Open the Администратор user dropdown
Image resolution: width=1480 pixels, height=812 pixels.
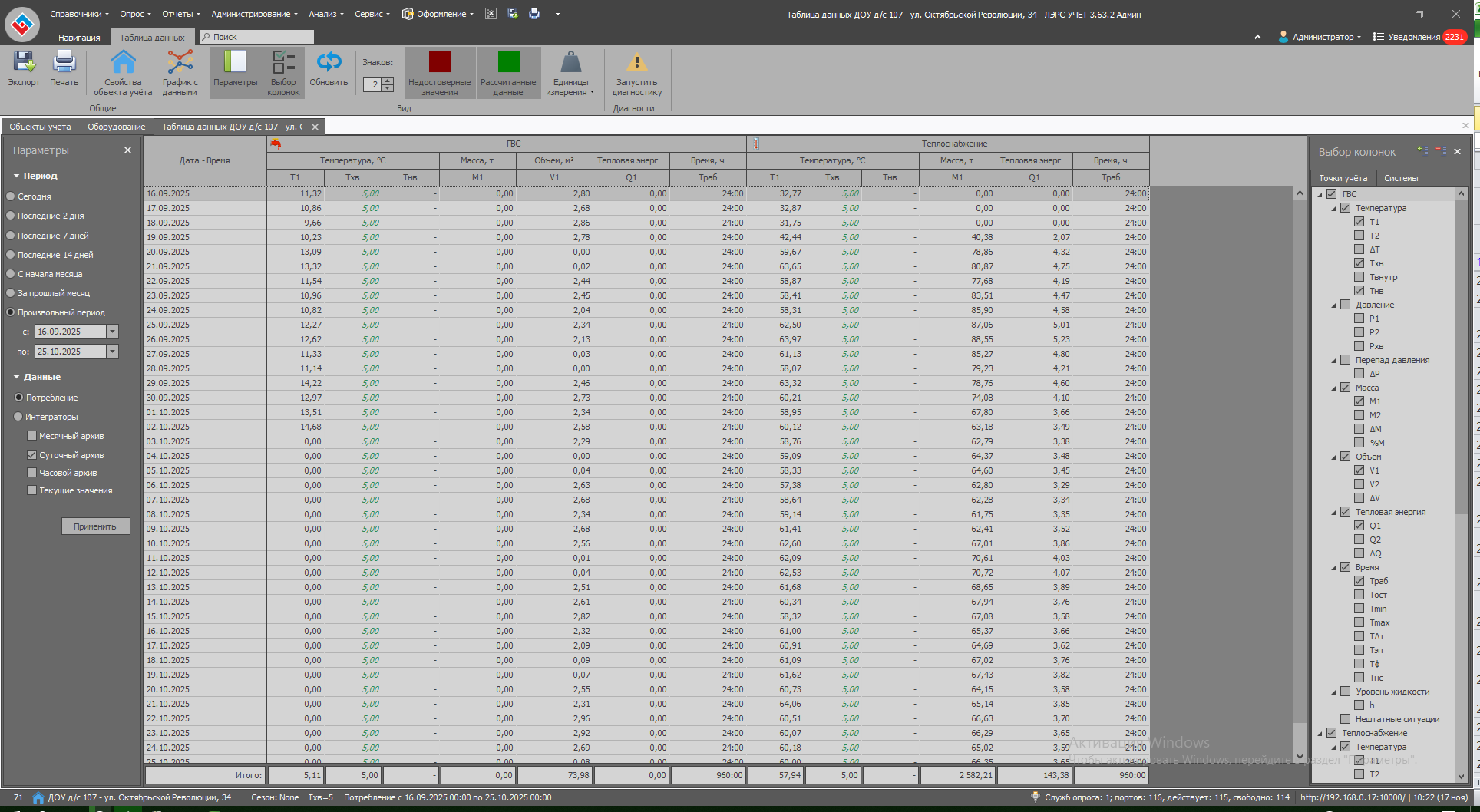coord(1320,37)
